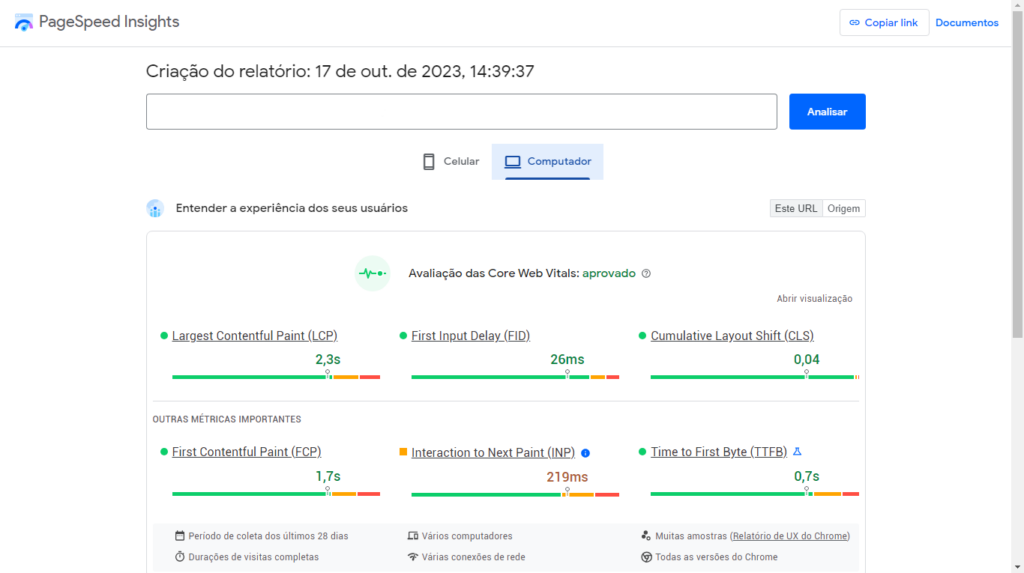Open Interaction to Next Paint (INP) link
Screen dimensions: 1024x573
click(x=493, y=453)
